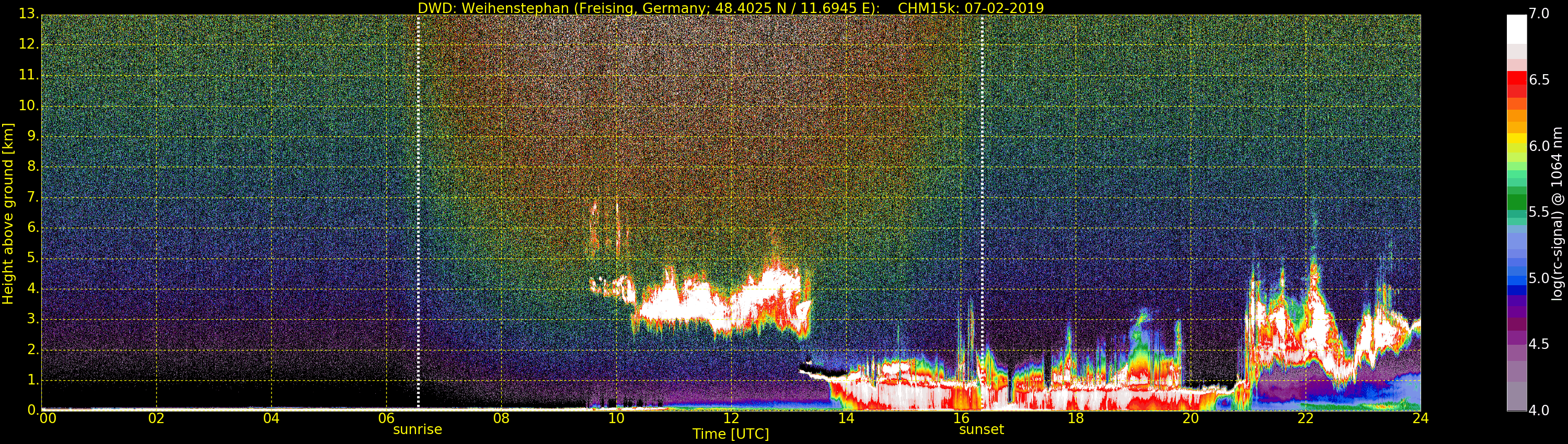Click the 'CHM15k: 07-02-2019' instrument date text

[x=971, y=8]
